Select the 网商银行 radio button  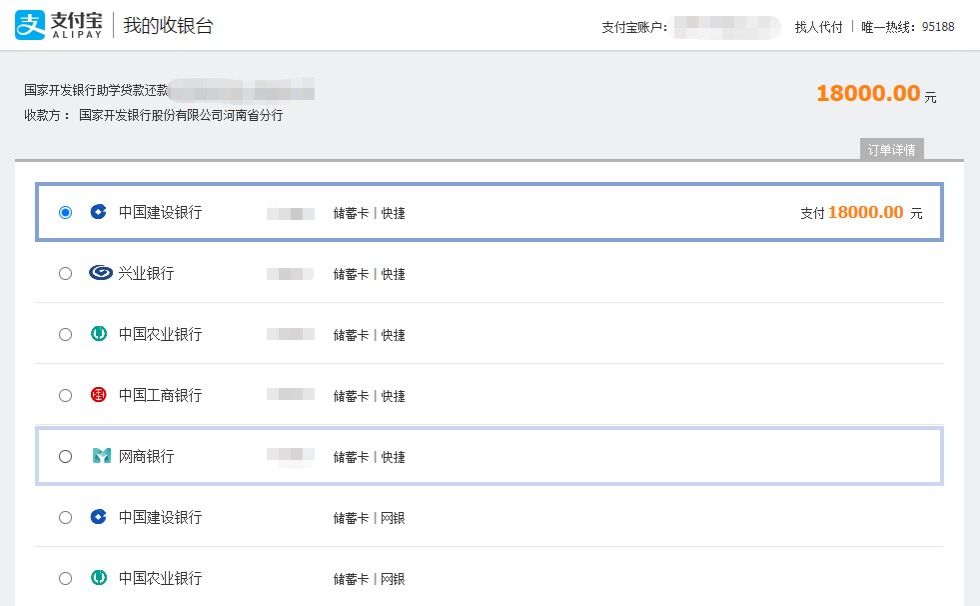[65, 457]
